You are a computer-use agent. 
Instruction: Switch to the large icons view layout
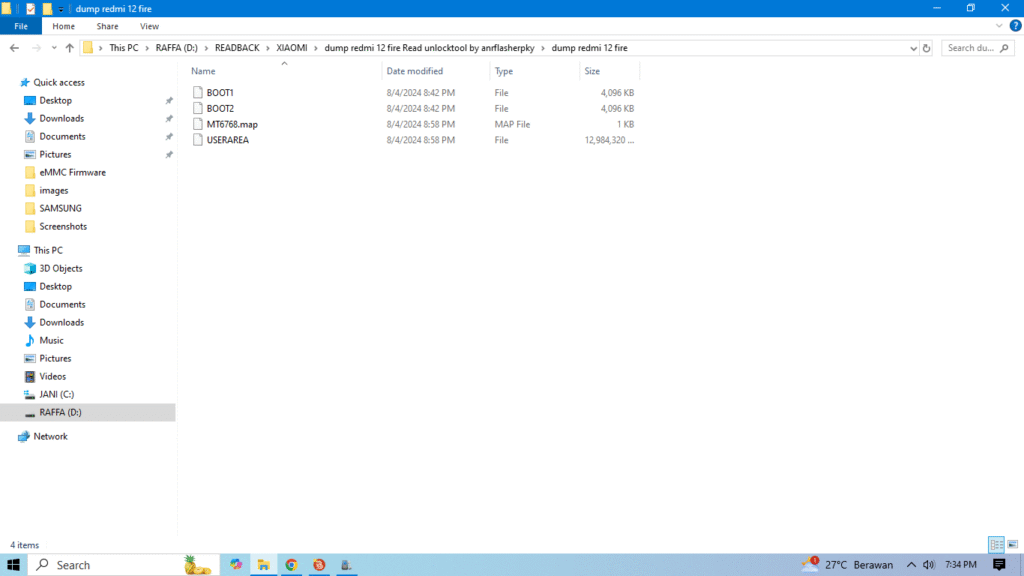click(x=1012, y=544)
